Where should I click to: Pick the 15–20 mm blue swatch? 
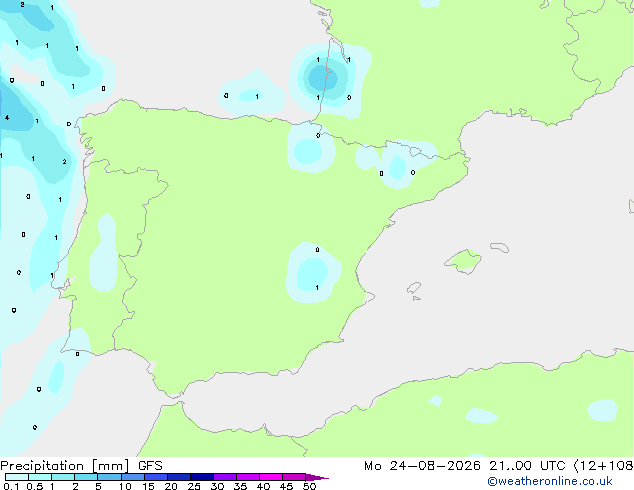(x=155, y=477)
